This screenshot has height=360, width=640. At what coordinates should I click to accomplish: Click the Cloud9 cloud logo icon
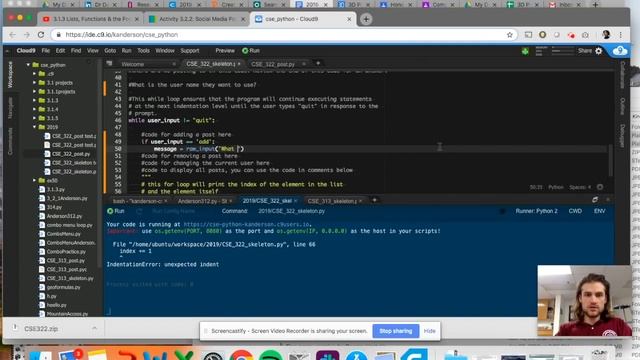[x=620, y=51]
